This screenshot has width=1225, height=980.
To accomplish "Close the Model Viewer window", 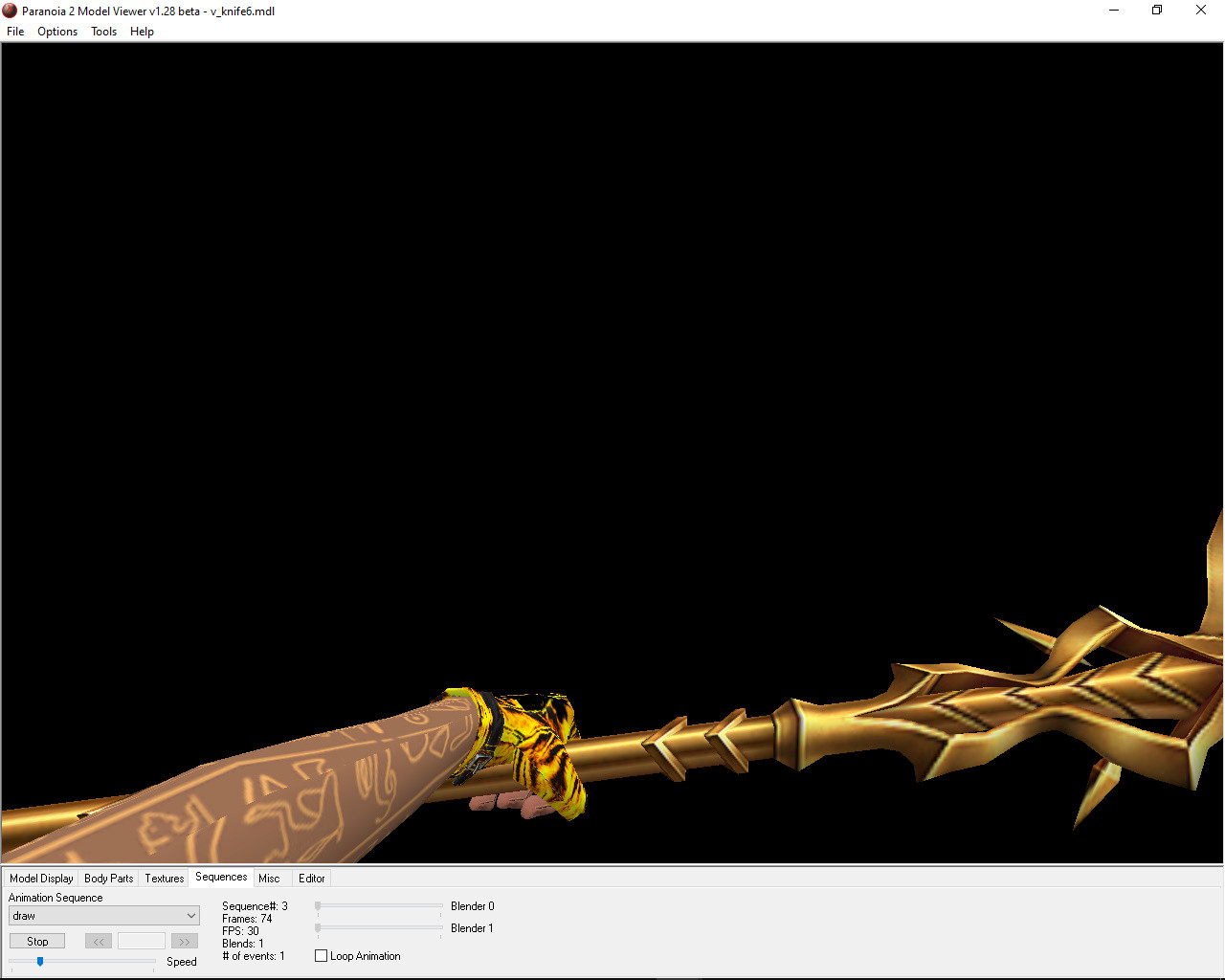I will (x=1201, y=11).
